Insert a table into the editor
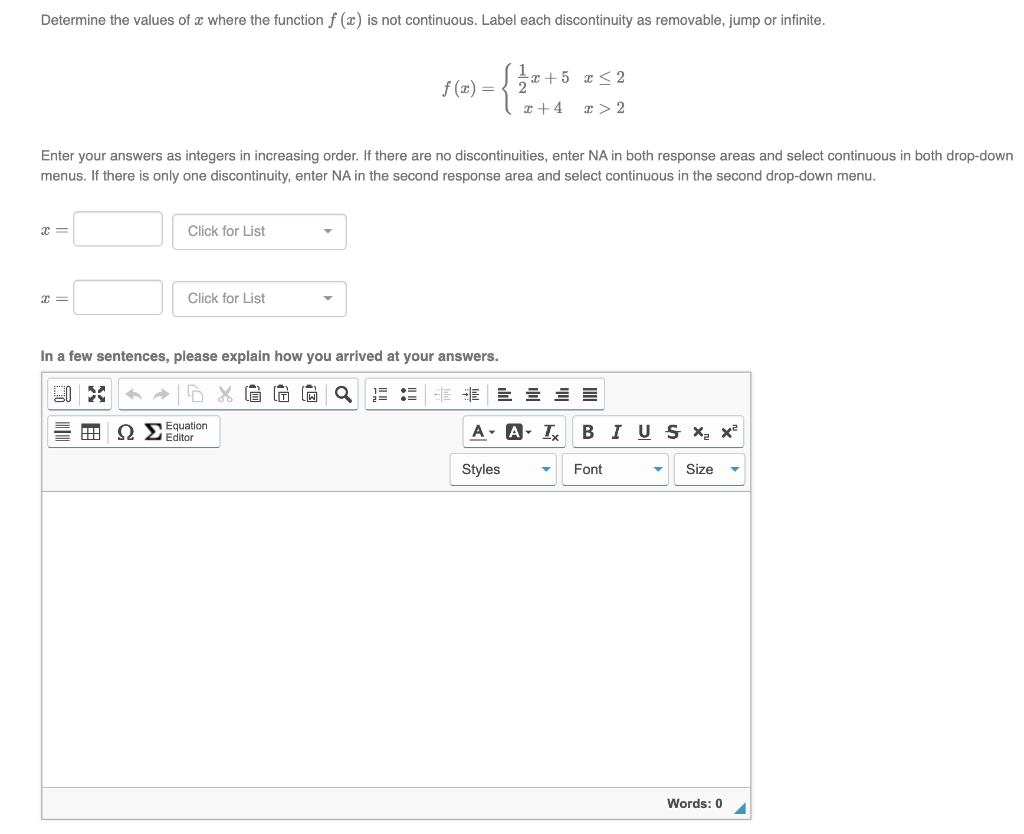This screenshot has width=1024, height=834. pos(92,432)
